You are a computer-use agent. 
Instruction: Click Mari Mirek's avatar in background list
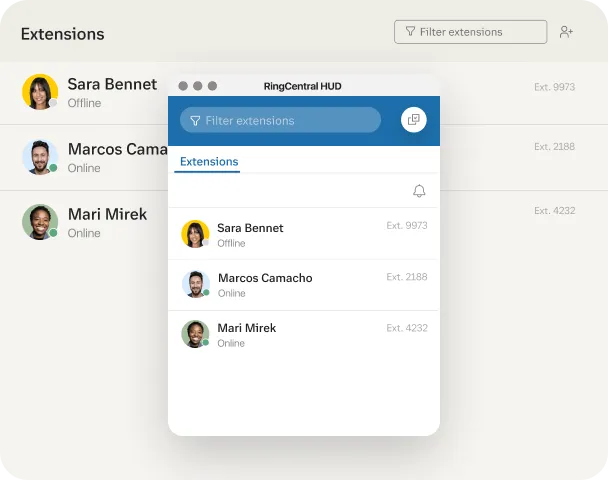39,222
